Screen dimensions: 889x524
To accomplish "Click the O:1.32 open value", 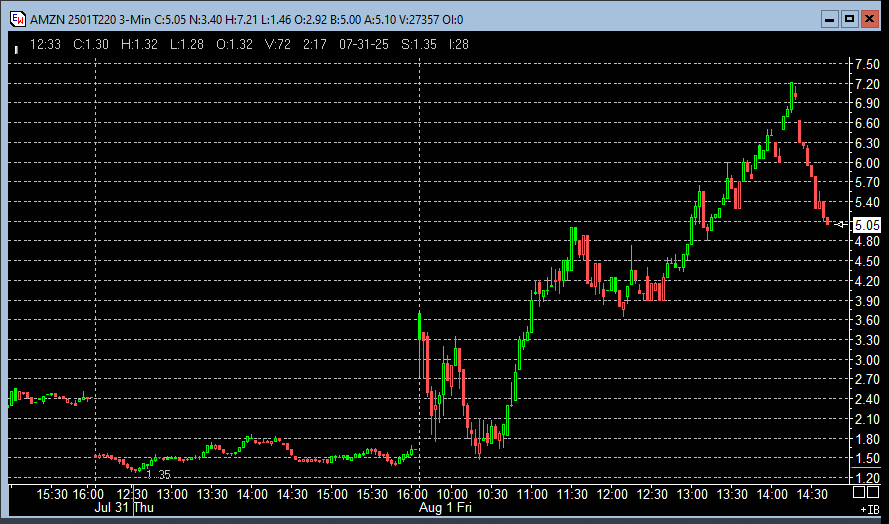I will tap(234, 44).
